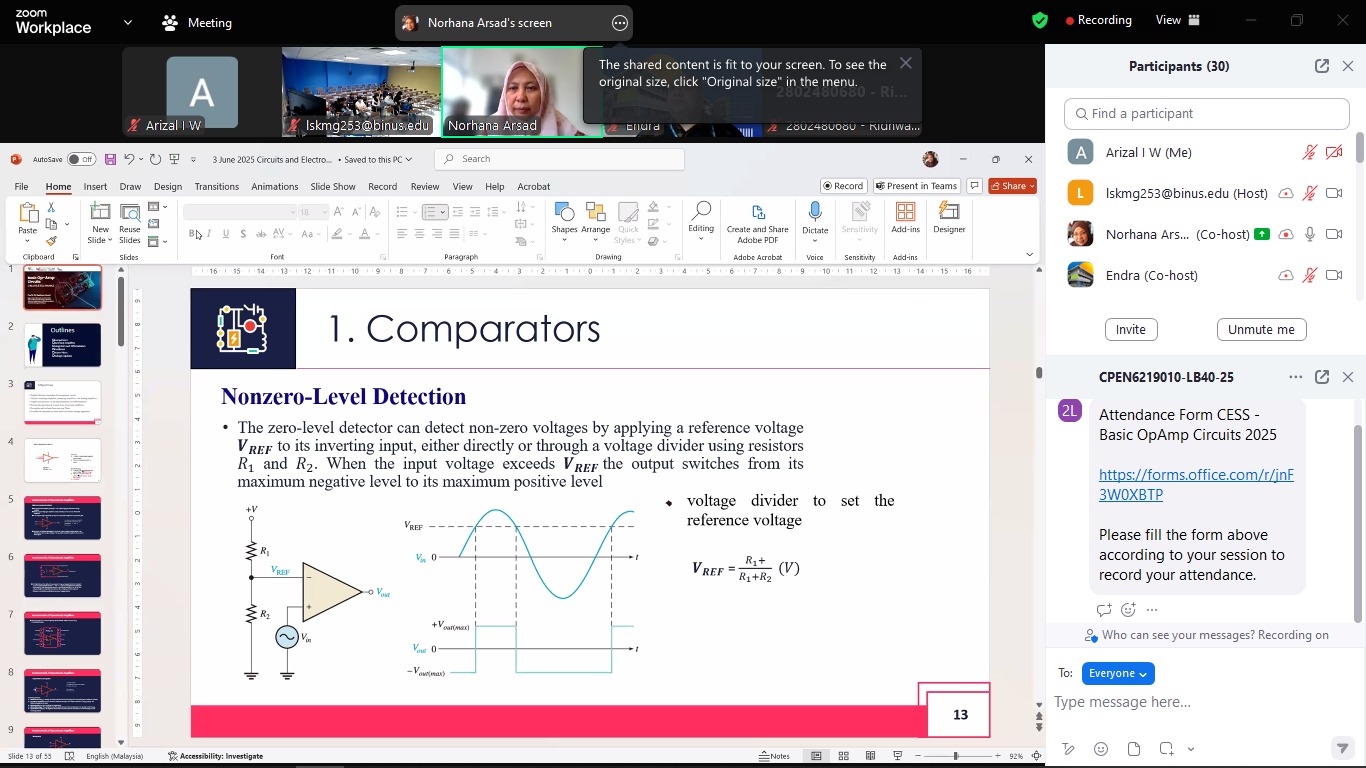Open the Zoom Workplace dropdown arrow
The width and height of the screenshot is (1366, 768).
pyautogui.click(x=127, y=22)
